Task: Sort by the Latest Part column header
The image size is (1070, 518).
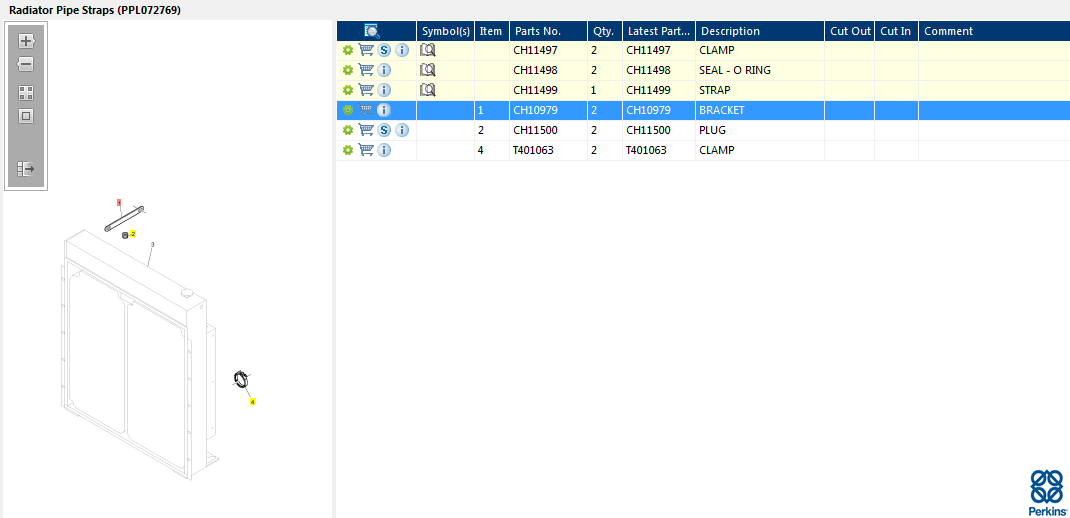Action: coord(659,31)
